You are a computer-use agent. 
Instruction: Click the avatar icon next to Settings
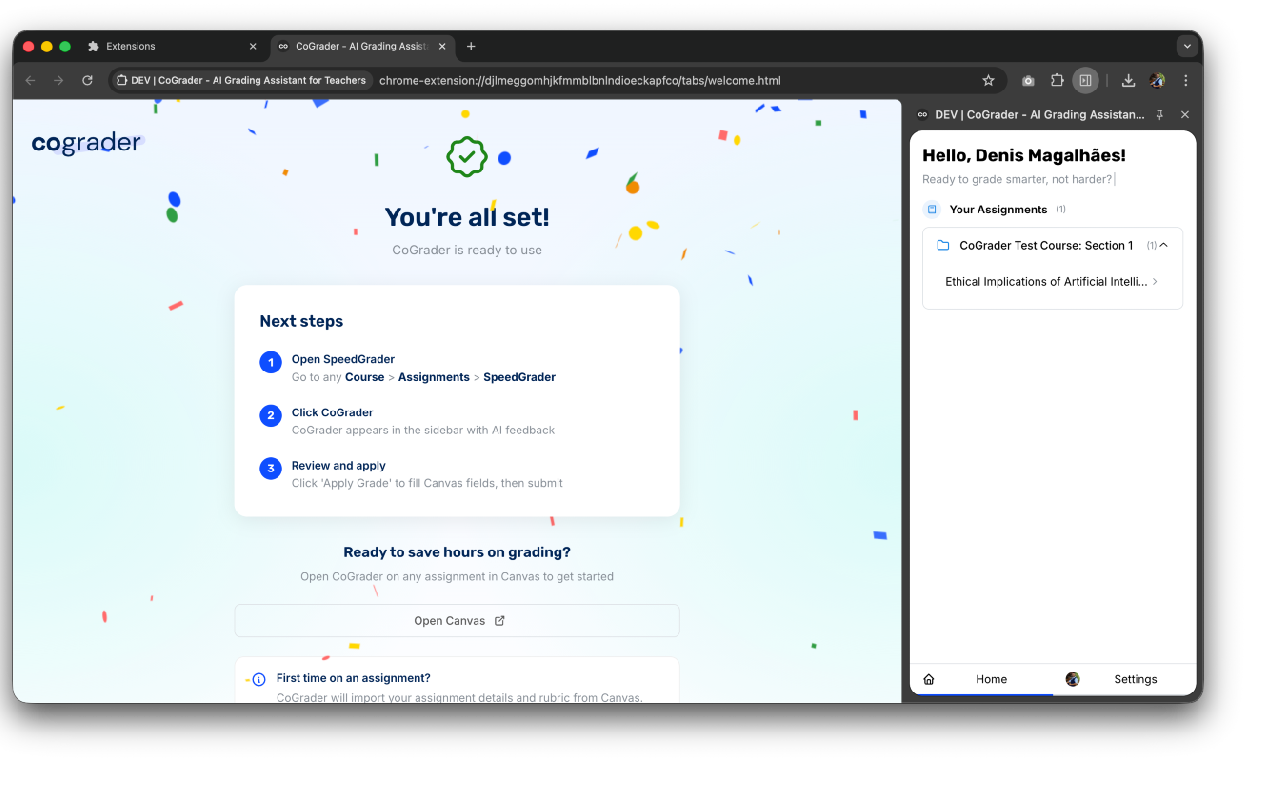(x=1072, y=679)
